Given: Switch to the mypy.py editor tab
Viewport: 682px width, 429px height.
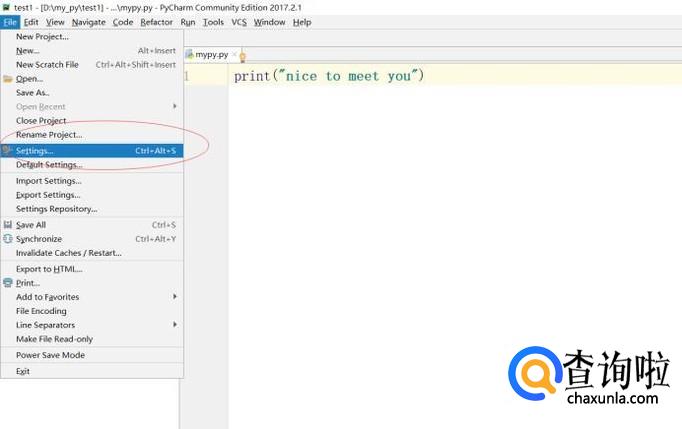Looking at the screenshot, I should 211,54.
